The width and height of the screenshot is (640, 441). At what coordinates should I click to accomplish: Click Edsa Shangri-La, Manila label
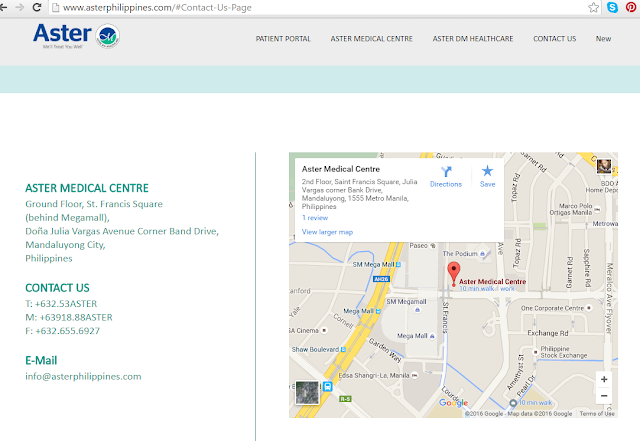[x=374, y=375]
